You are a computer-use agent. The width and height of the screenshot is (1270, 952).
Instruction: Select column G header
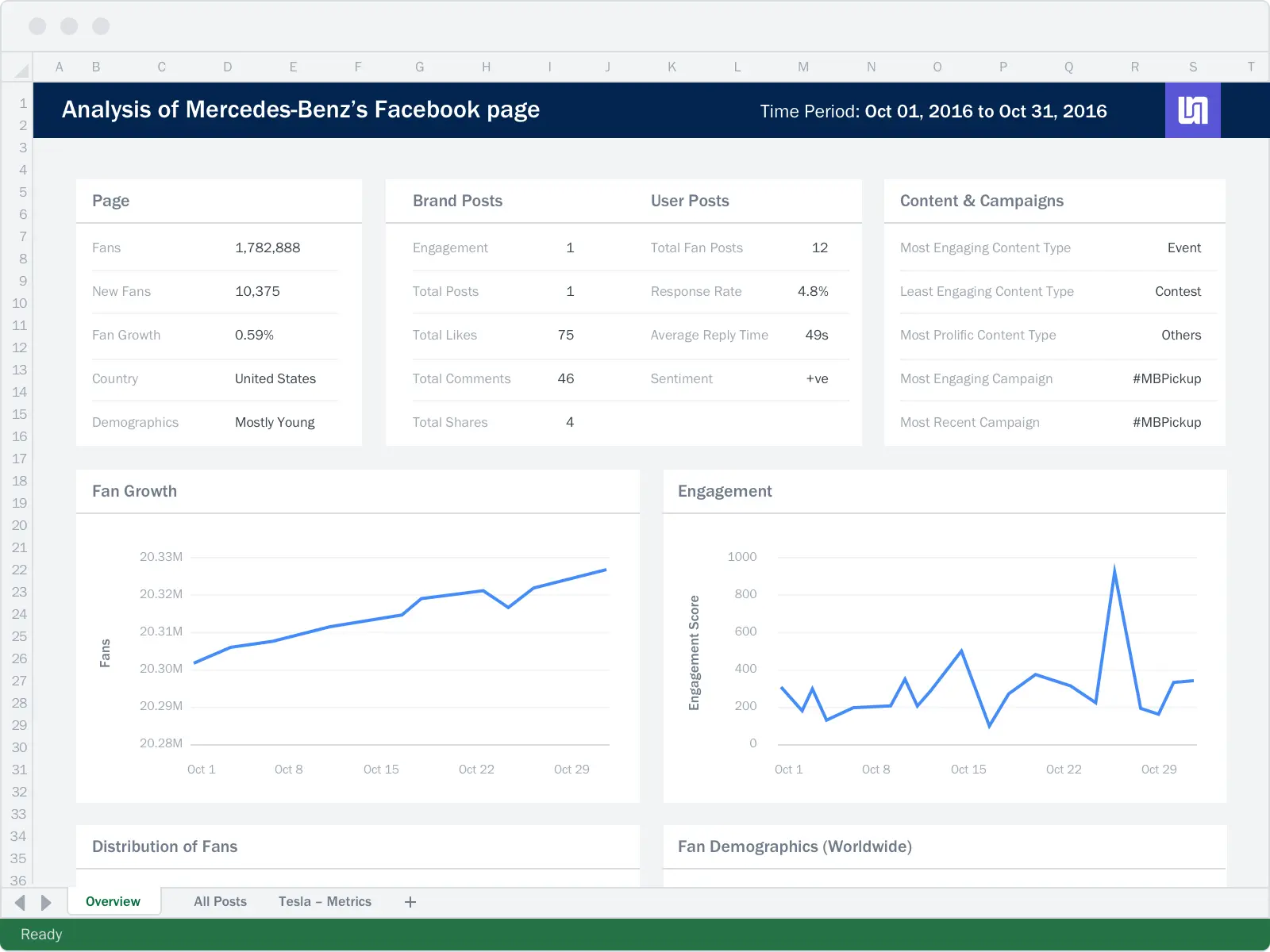pos(419,67)
